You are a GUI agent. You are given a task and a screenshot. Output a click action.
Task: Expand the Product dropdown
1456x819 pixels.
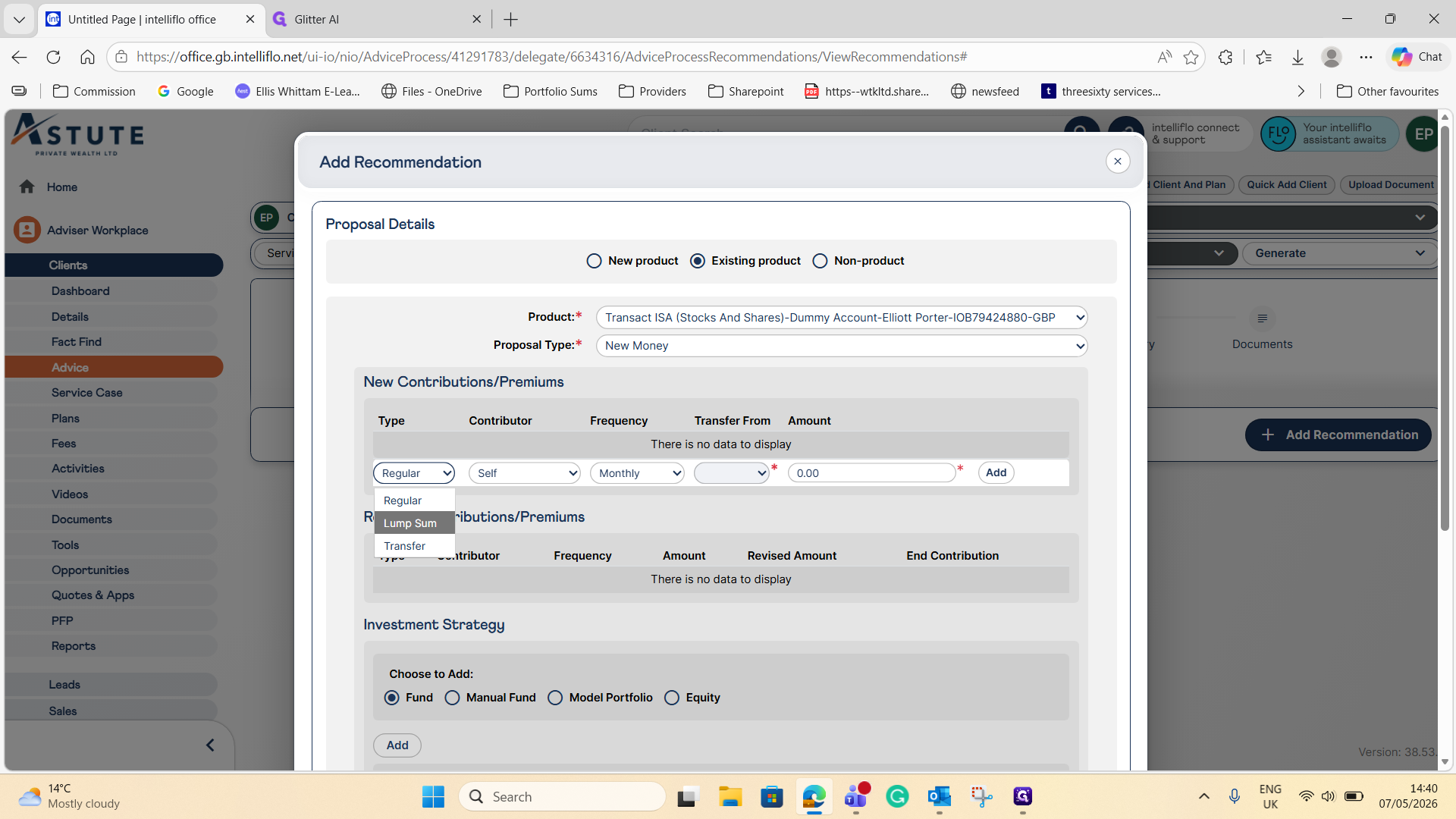coord(842,318)
